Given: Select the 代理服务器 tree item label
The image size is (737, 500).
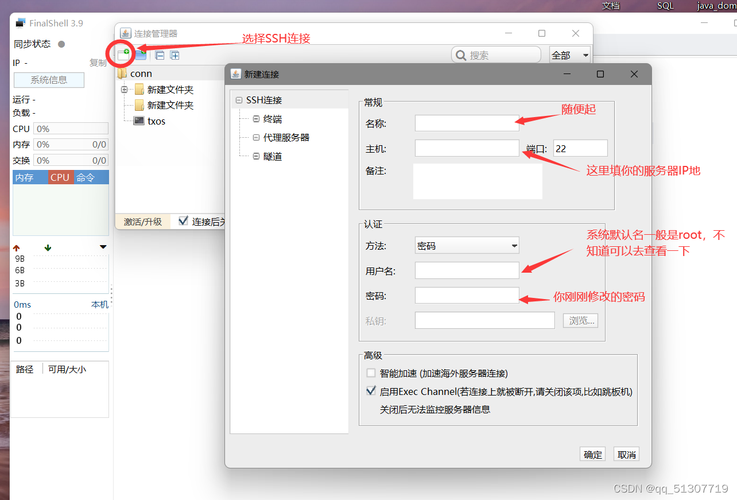Looking at the screenshot, I should pyautogui.click(x=286, y=138).
